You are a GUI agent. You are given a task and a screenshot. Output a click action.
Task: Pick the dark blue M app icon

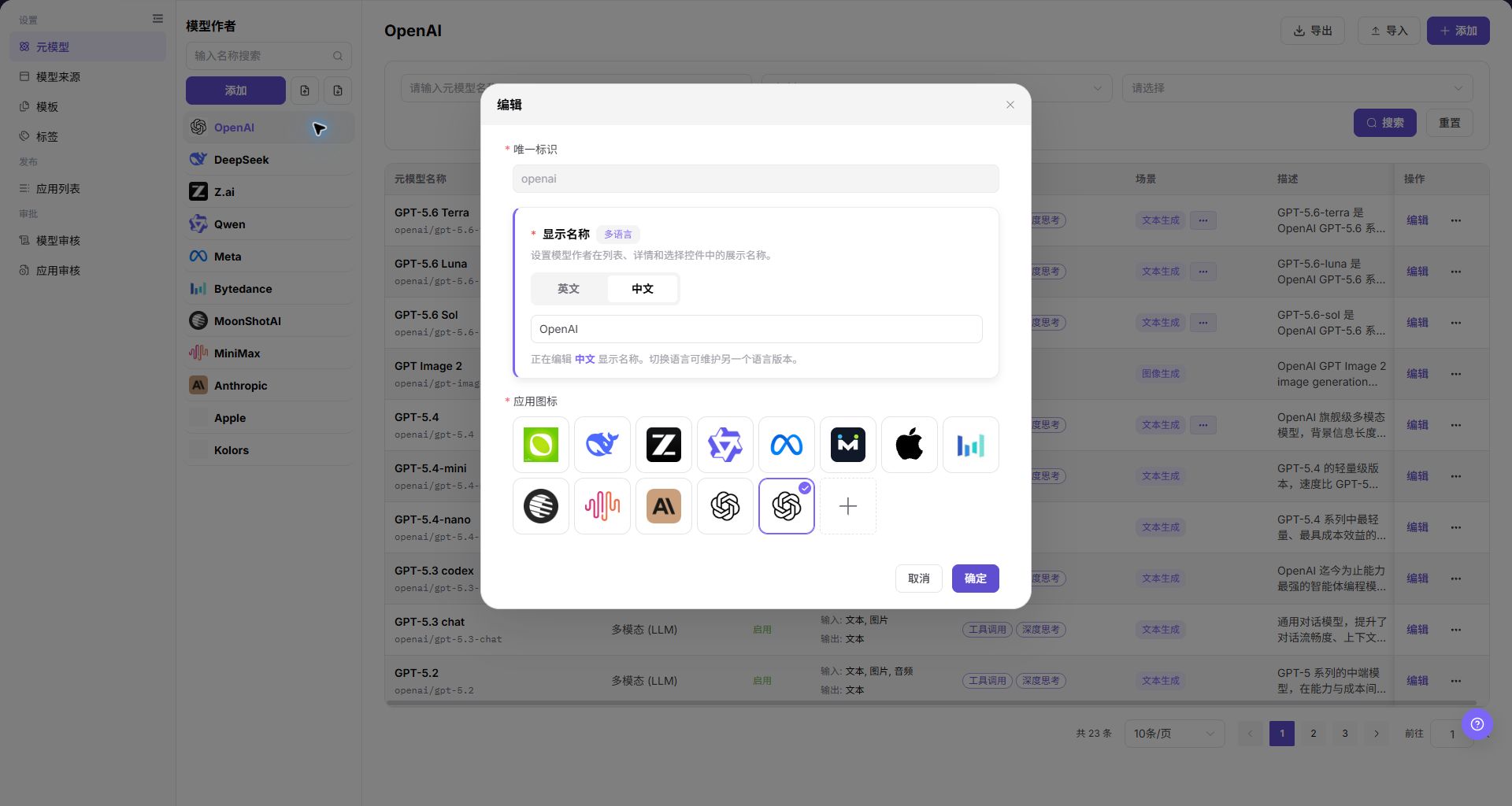click(848, 445)
